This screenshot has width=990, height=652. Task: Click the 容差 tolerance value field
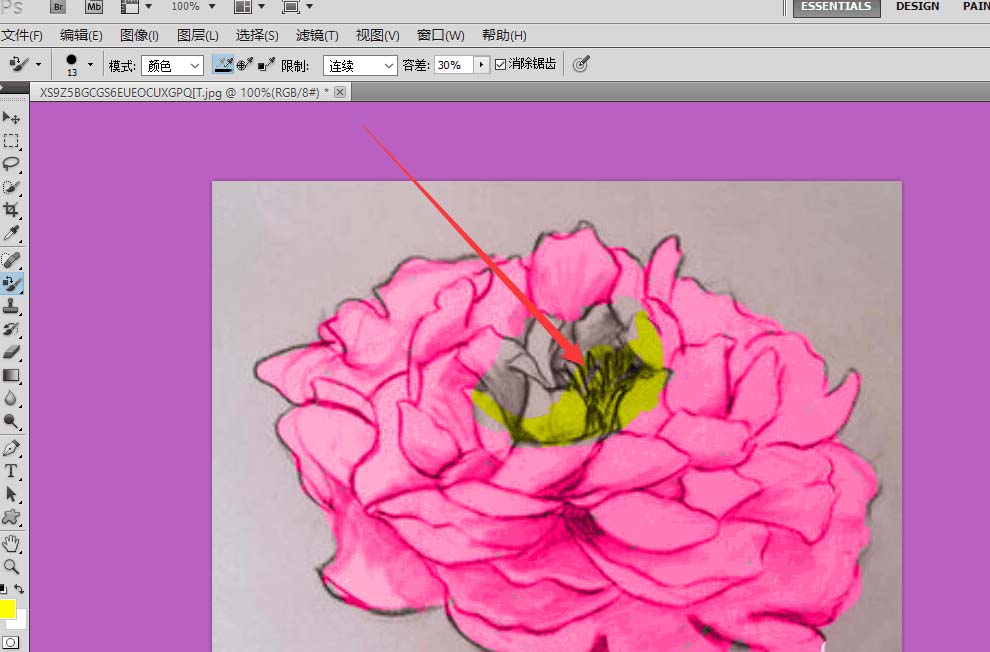click(453, 64)
